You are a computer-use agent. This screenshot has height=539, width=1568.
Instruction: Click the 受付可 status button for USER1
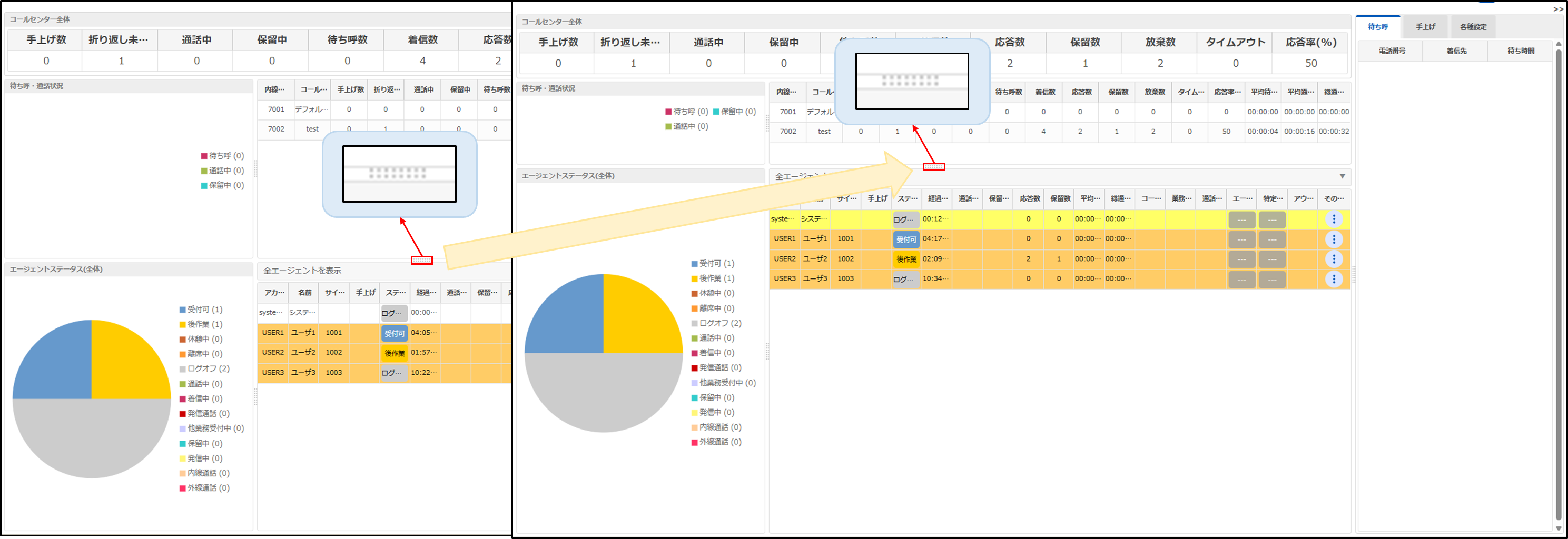(906, 239)
